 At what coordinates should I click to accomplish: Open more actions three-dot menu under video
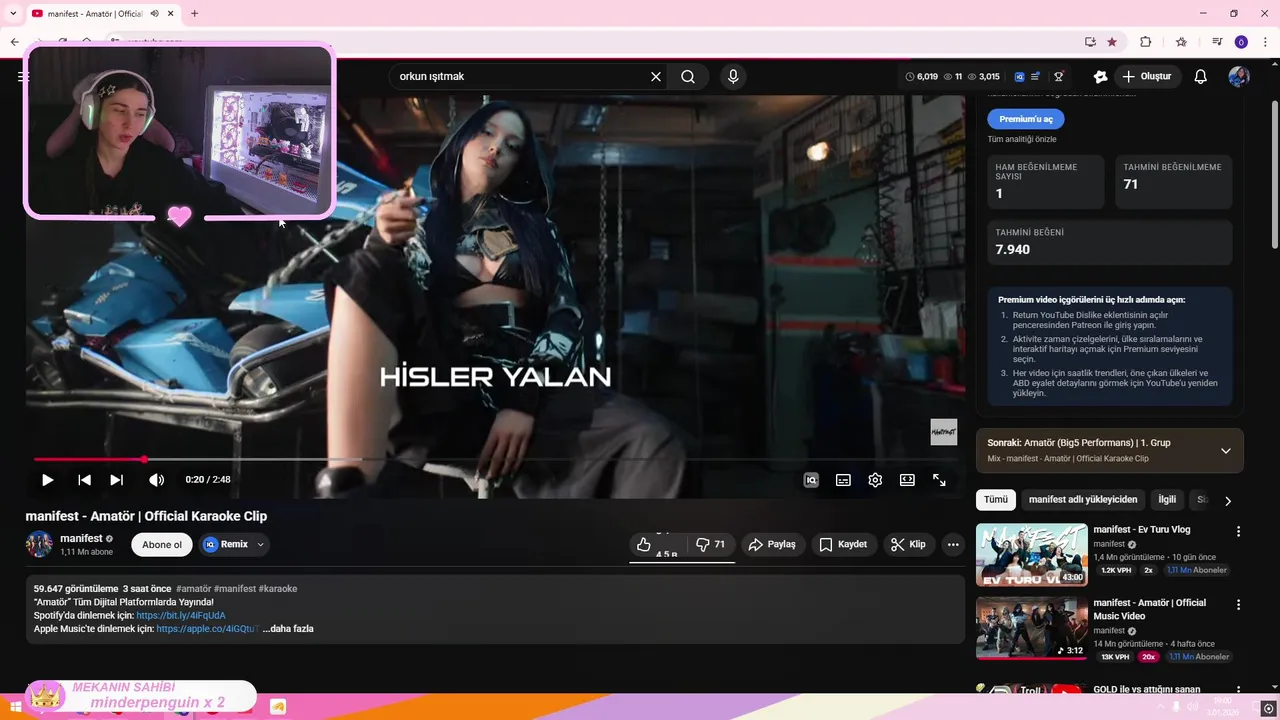tap(953, 545)
